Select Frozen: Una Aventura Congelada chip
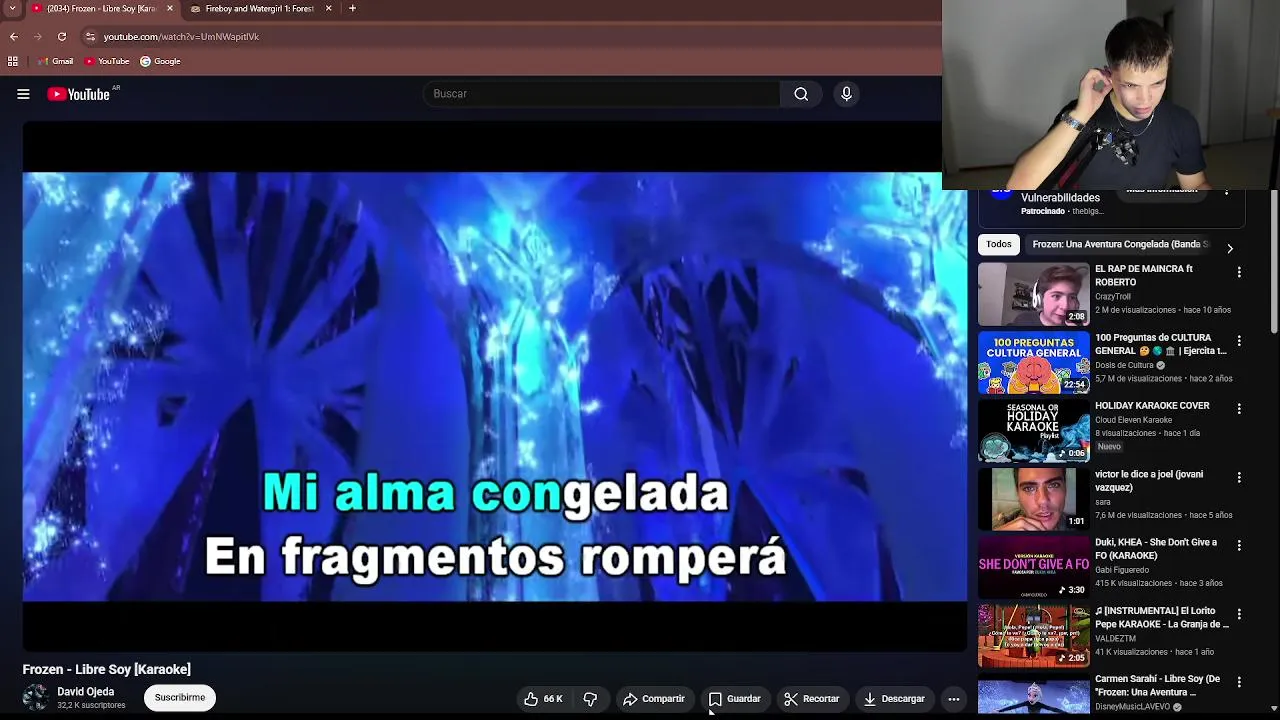1280x720 pixels. pos(1119,244)
